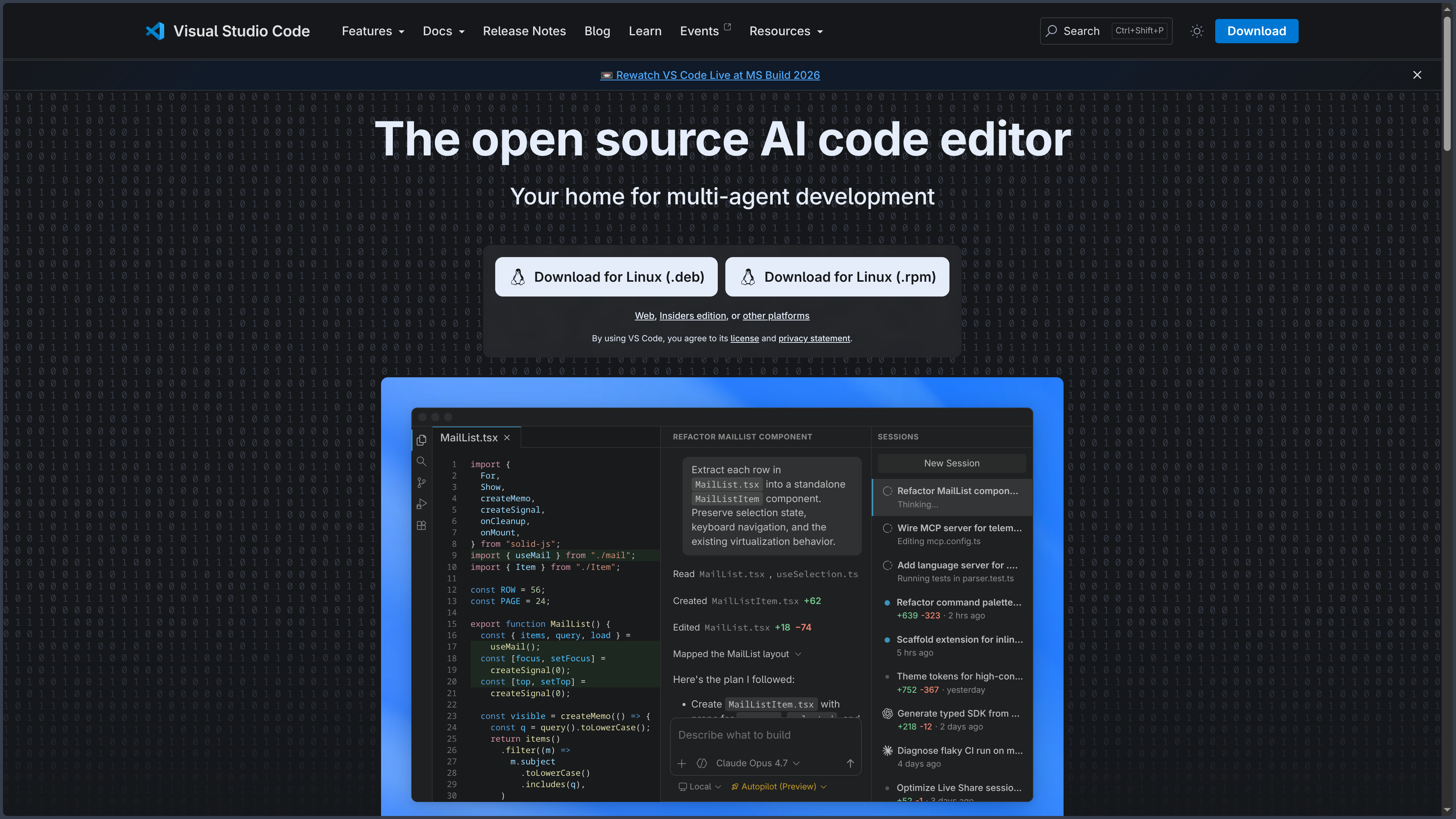Click the OpenAI icon on Generate typed SDK session

tap(887, 714)
